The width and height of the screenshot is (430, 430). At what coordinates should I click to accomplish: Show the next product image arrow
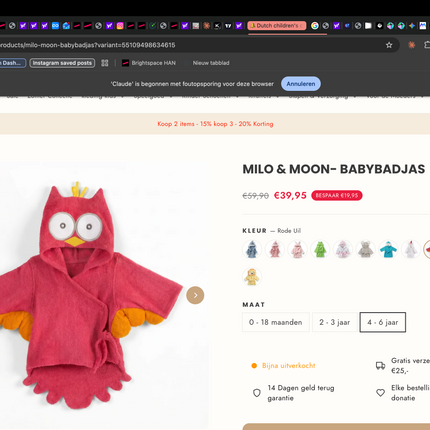[195, 295]
